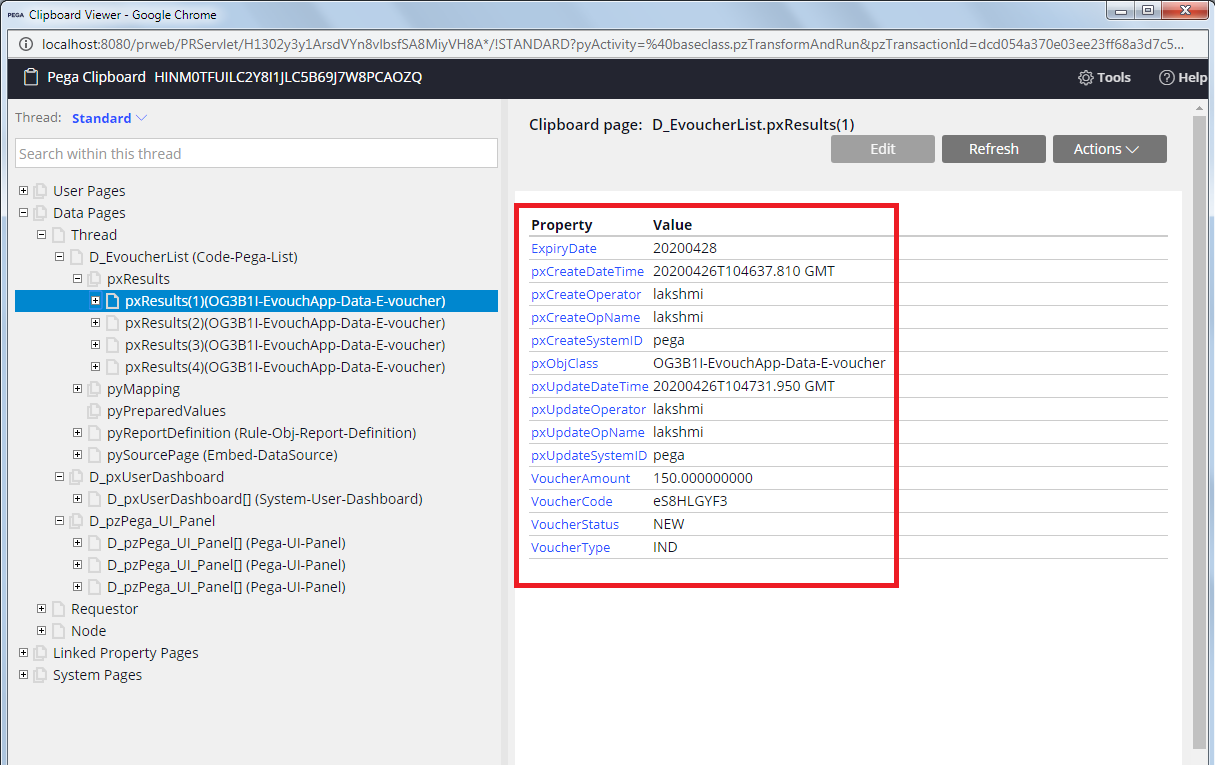
Task: Open the Standard thread dropdown
Action: tap(108, 117)
